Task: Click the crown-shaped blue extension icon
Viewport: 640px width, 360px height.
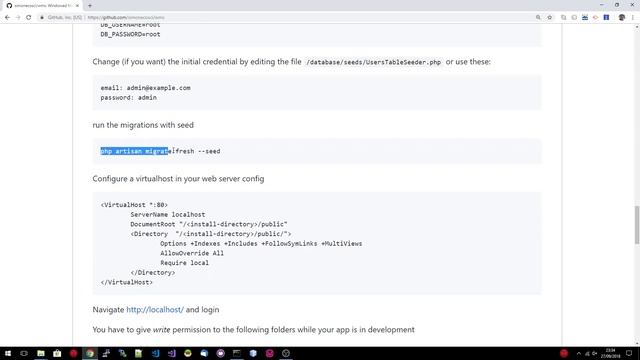Action: [585, 18]
